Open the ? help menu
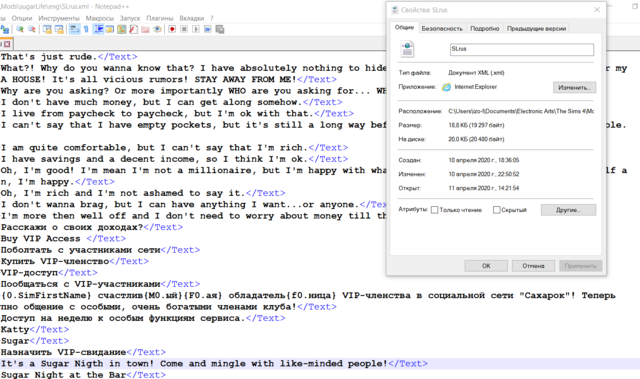 (x=211, y=18)
